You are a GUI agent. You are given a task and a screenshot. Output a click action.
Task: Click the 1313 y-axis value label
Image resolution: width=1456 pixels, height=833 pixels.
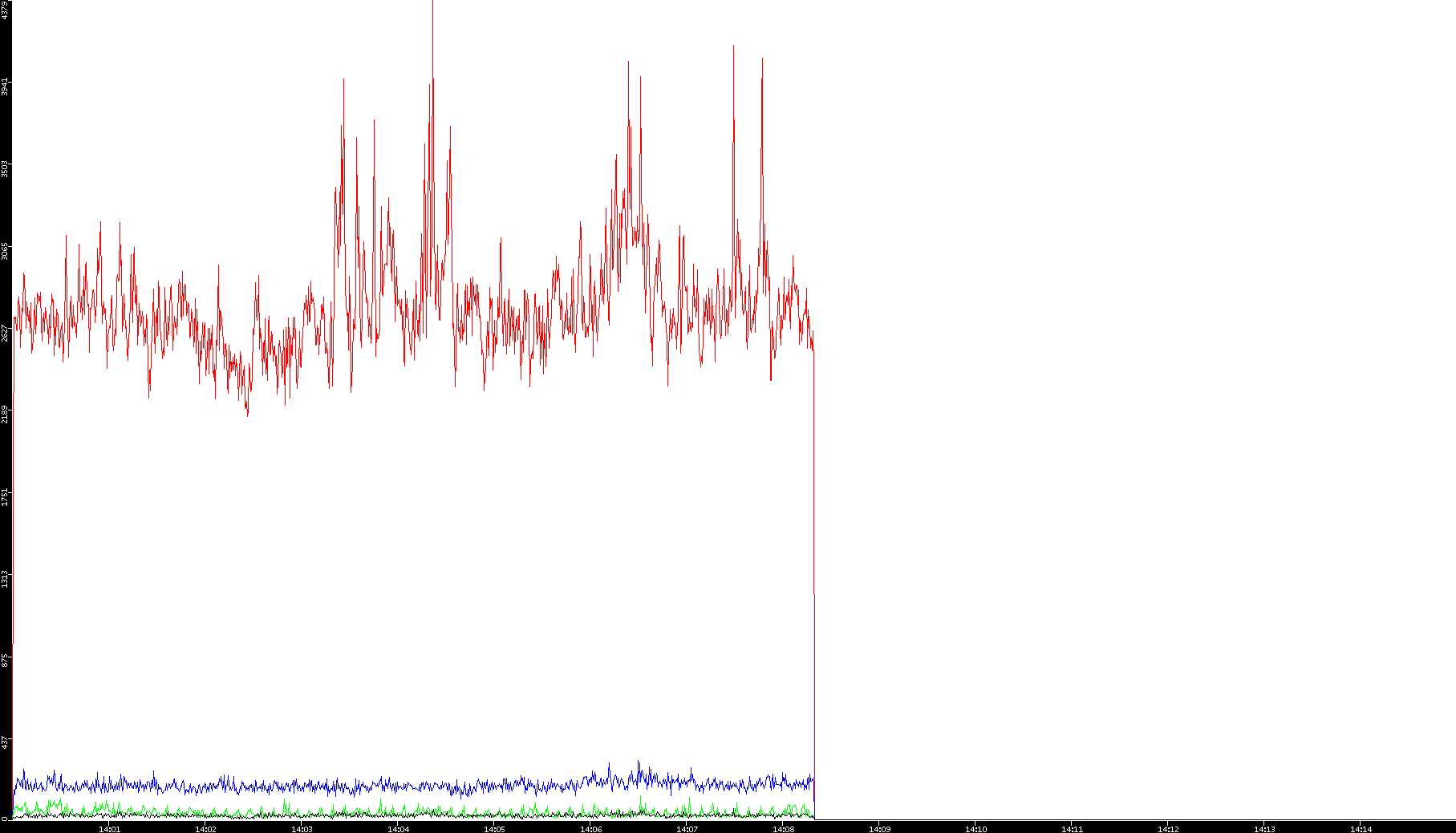click(x=6, y=579)
